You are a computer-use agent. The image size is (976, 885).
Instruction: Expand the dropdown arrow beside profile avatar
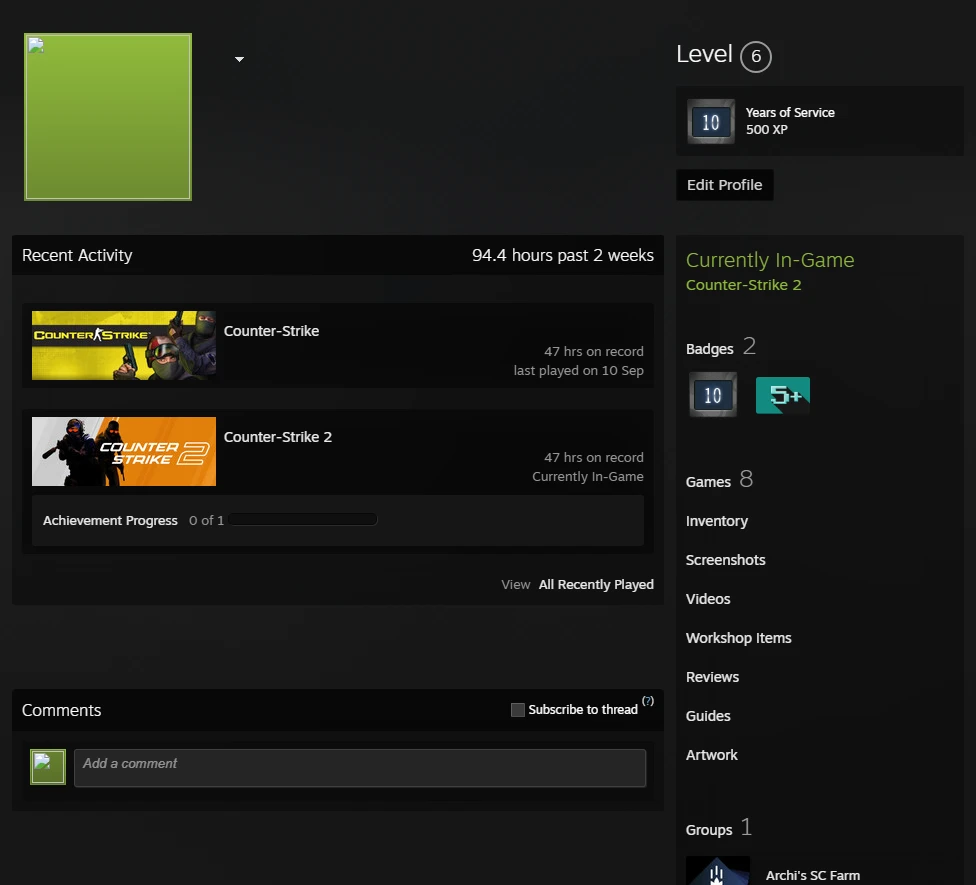(x=239, y=60)
